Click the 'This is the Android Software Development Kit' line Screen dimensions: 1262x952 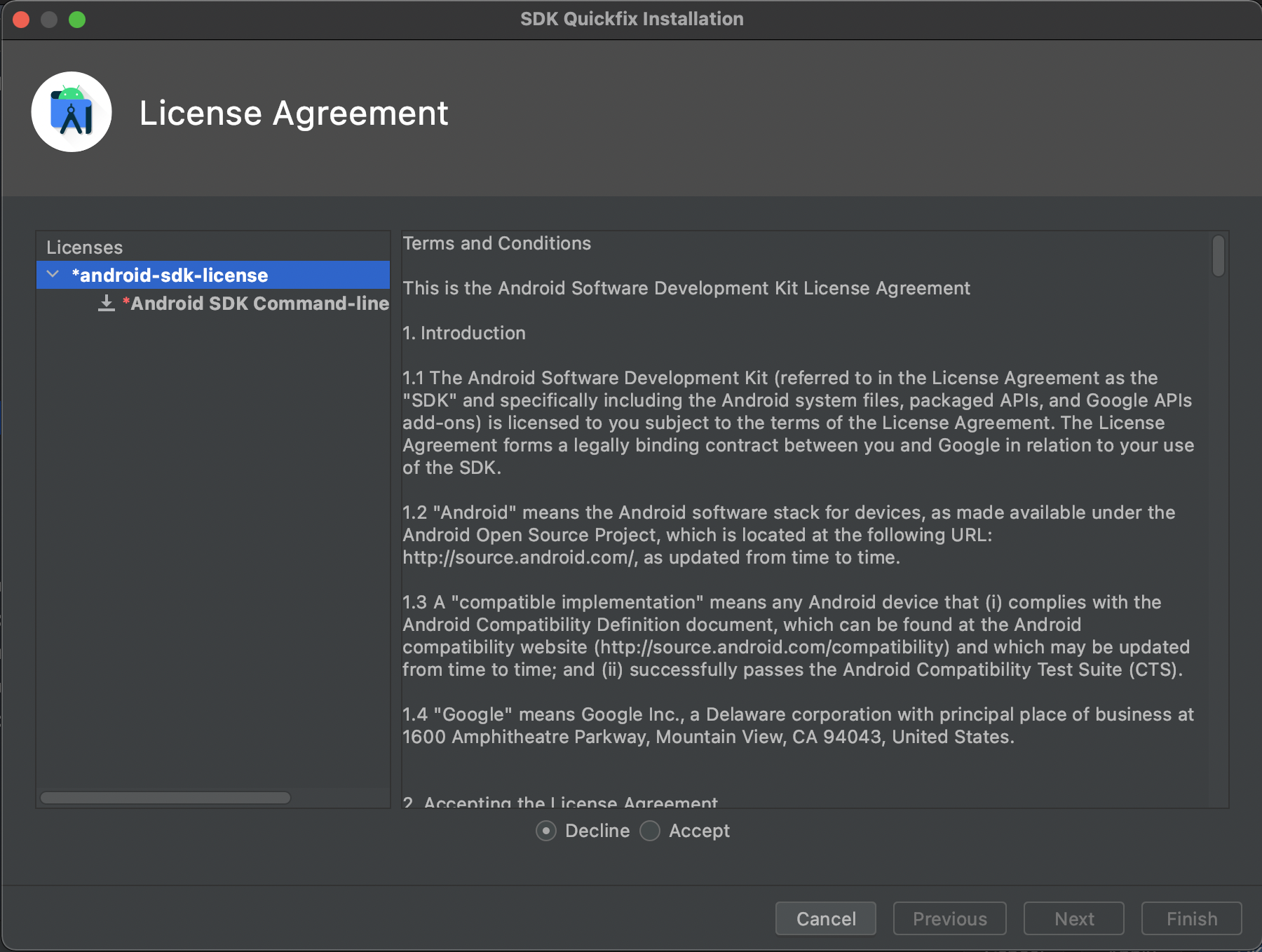click(686, 288)
